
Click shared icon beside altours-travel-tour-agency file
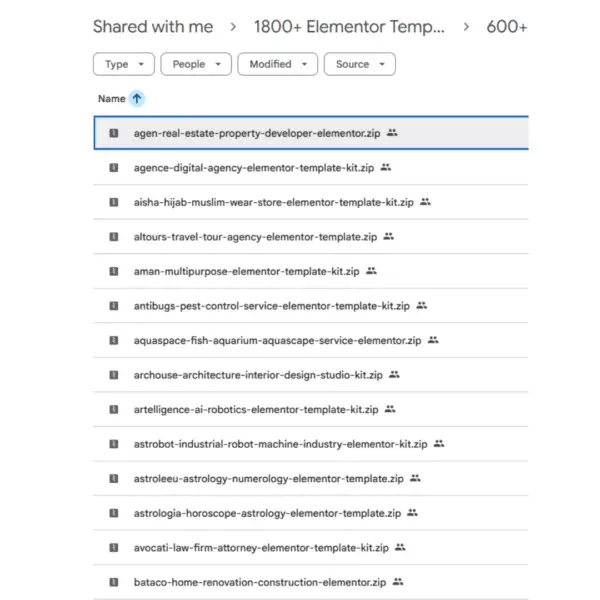tap(389, 236)
